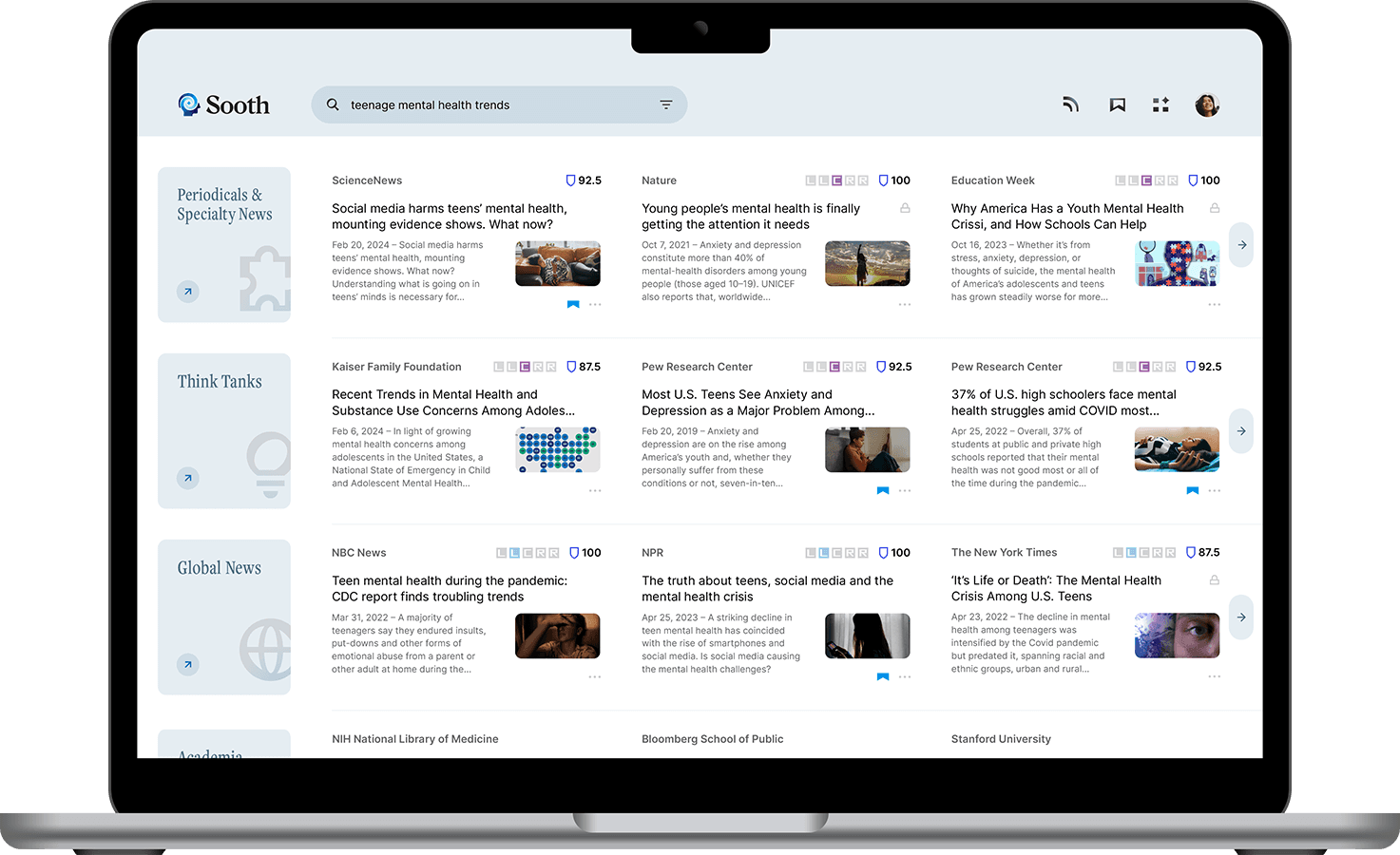Show more Think Tanks results with the row arrow

(1241, 431)
